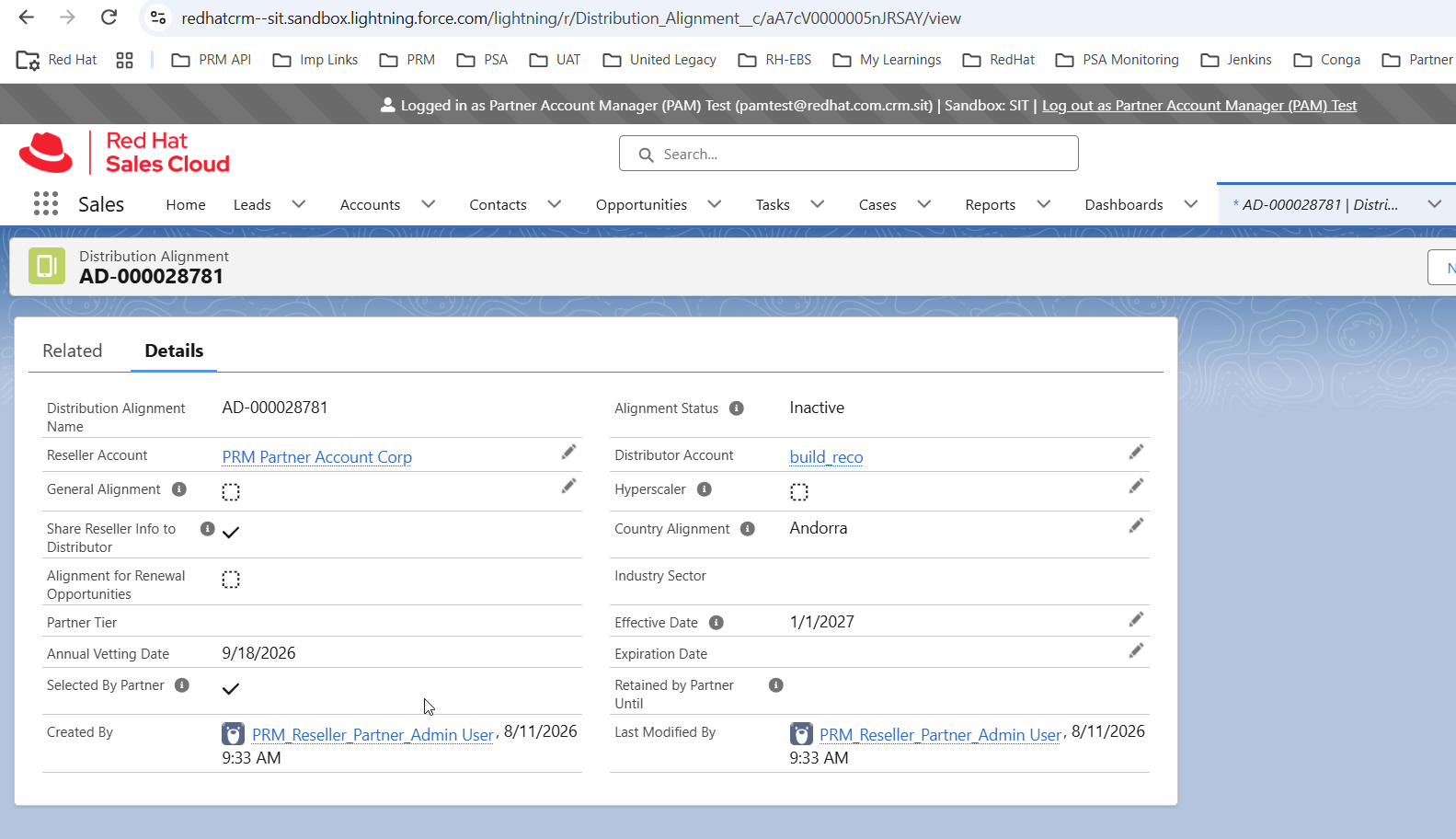Open the AD-000028781 tab dropdown
Screen dimensions: 1456x839
point(1435,204)
